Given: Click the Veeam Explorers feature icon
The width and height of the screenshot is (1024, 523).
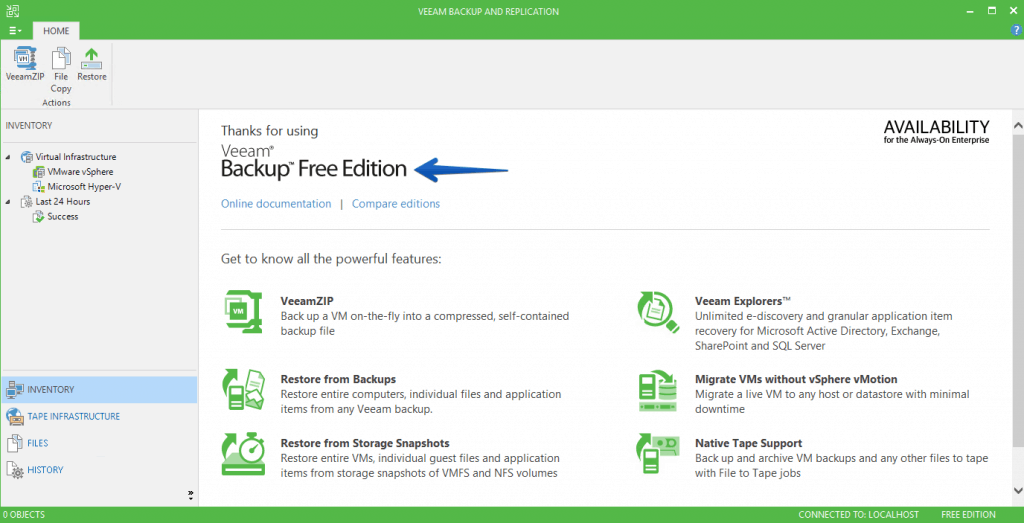Looking at the screenshot, I should 659,312.
